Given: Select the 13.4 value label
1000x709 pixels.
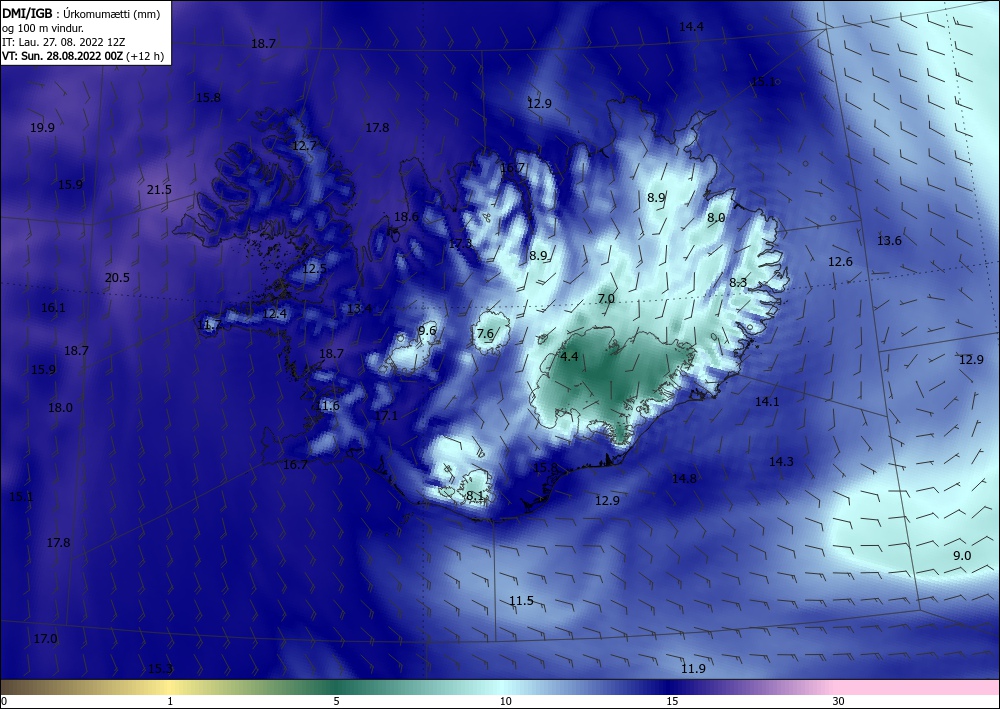Looking at the screenshot, I should pos(359,309).
